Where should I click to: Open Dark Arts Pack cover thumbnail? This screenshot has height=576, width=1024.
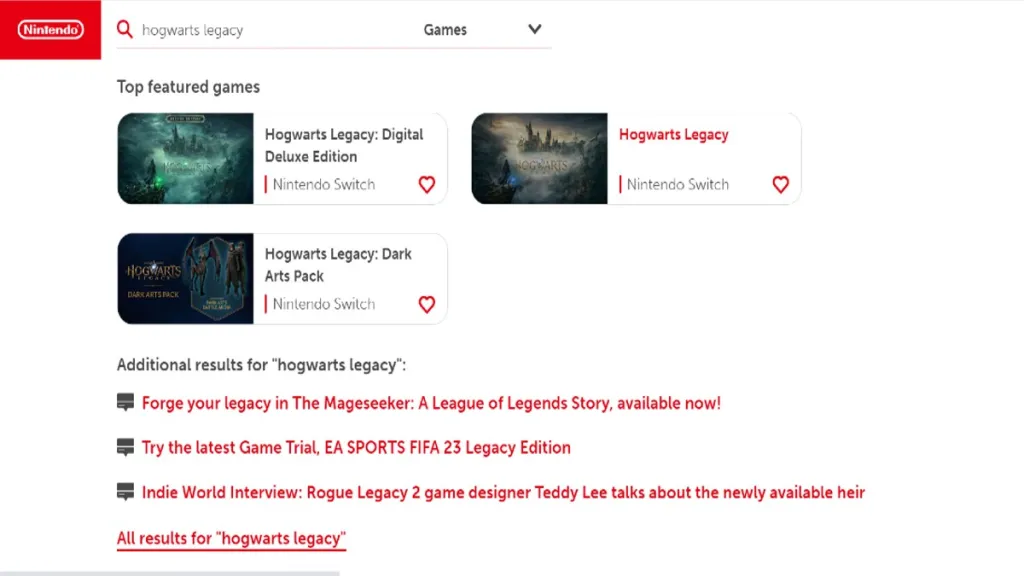(x=185, y=279)
